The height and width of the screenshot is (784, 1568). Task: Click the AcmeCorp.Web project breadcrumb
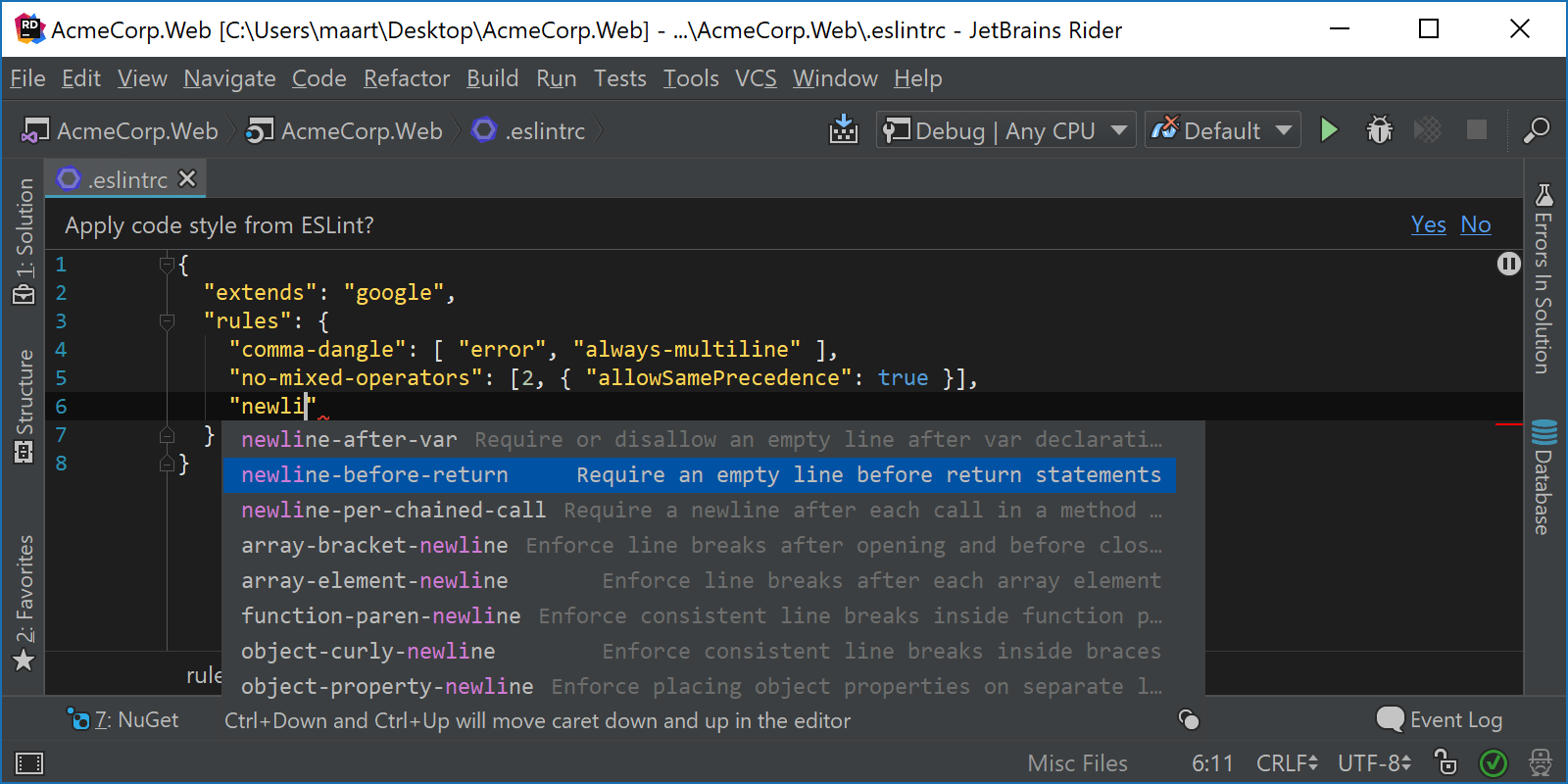coord(344,130)
